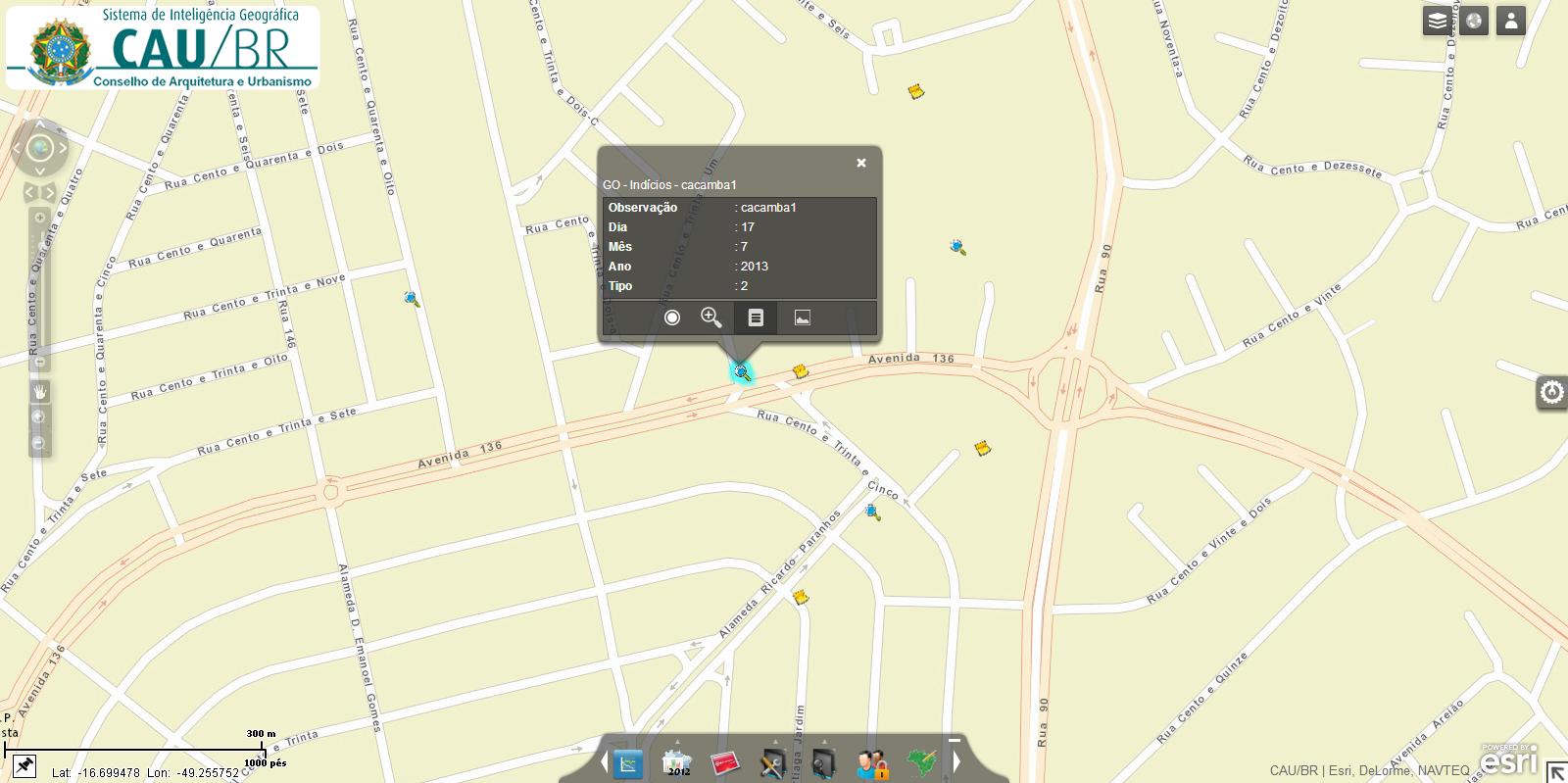Click the esri logo
The height and width of the screenshot is (783, 1568).
coord(1508,759)
